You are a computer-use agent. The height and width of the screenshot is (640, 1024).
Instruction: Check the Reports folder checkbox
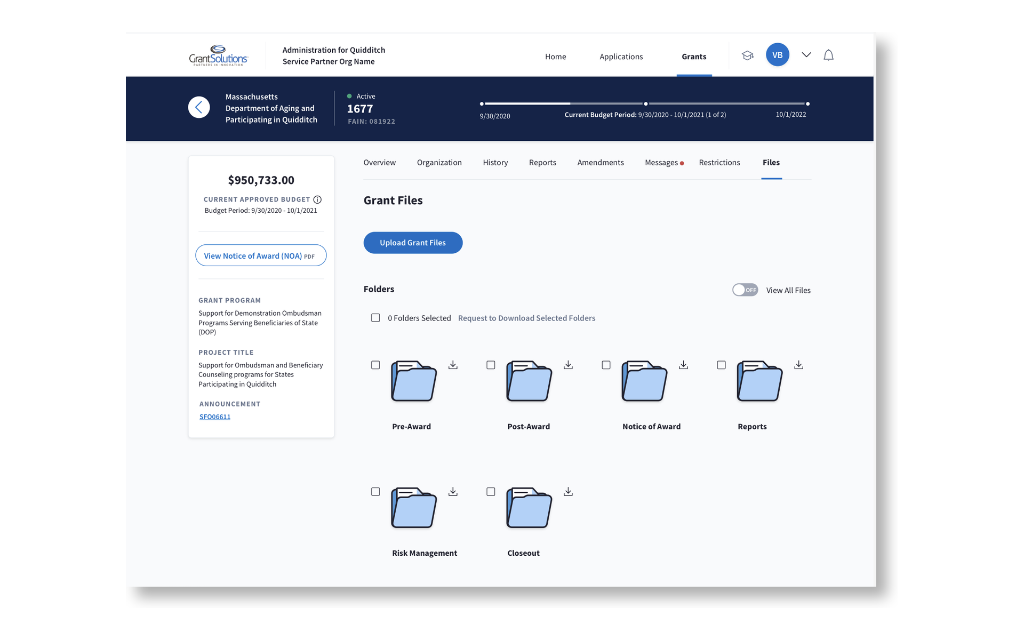click(721, 365)
